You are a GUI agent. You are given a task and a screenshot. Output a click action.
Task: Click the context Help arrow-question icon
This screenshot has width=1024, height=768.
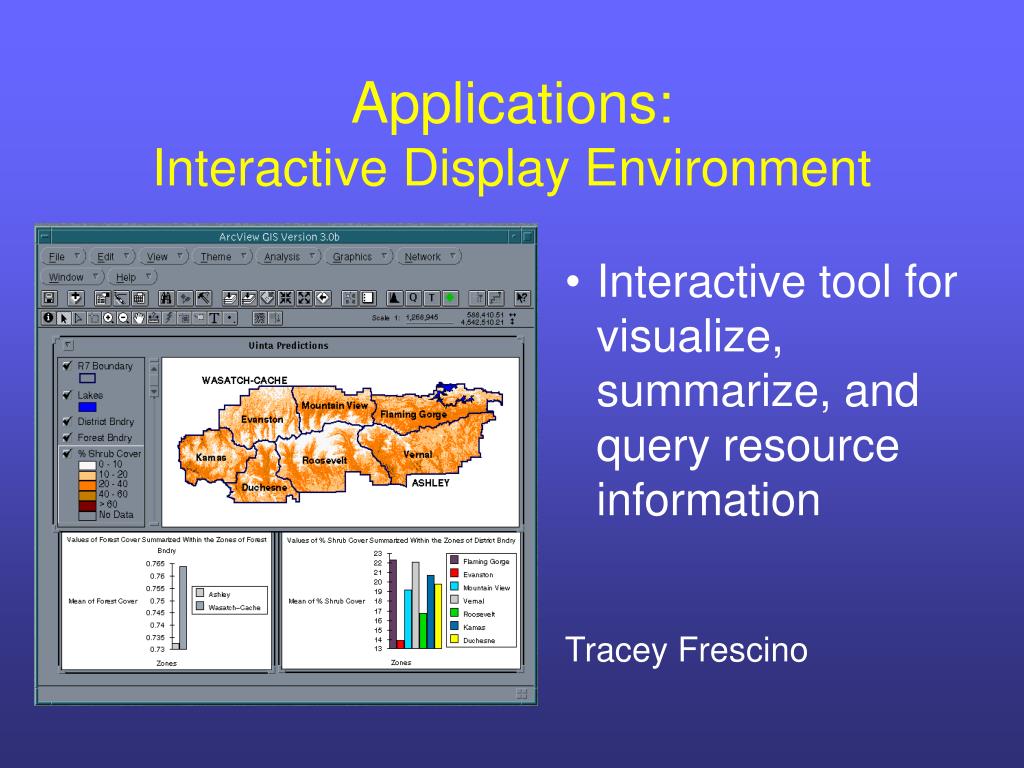coord(522,298)
